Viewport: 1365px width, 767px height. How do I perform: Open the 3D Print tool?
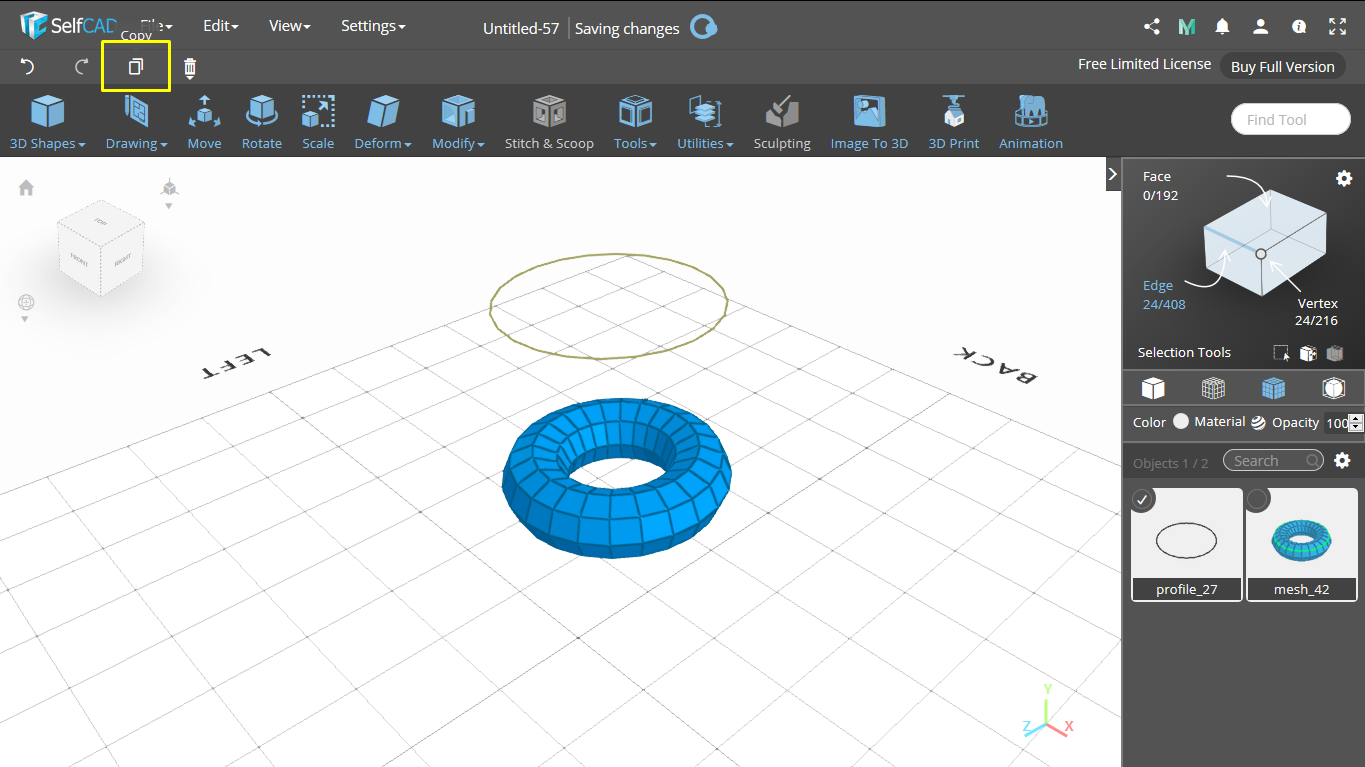pos(953,120)
